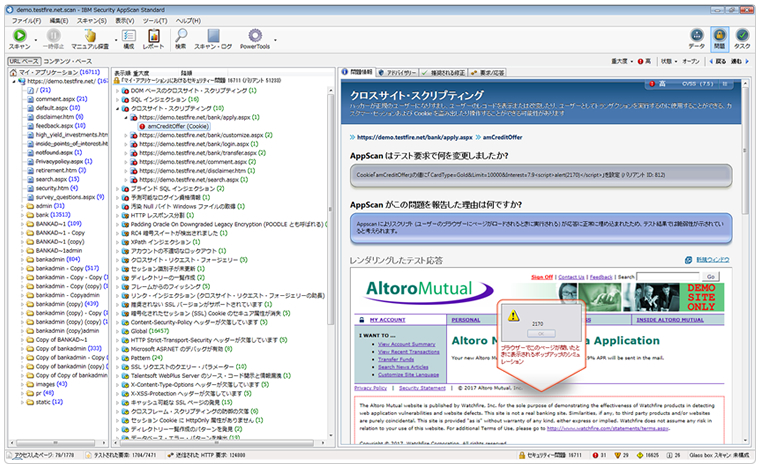
Task: Open the PowerTools dropdown arrow
Action: pos(275,40)
